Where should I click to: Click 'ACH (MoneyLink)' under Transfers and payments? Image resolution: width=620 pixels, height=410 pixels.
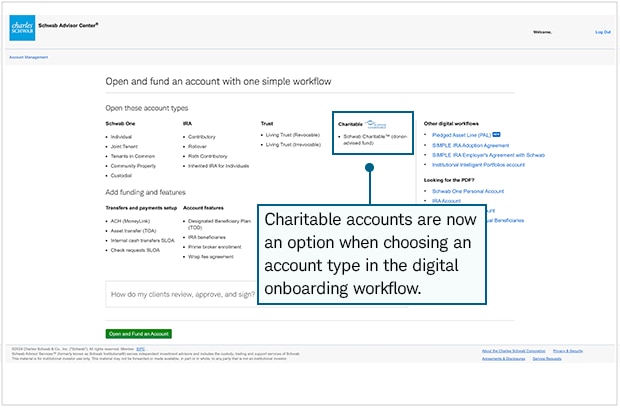click(x=130, y=221)
